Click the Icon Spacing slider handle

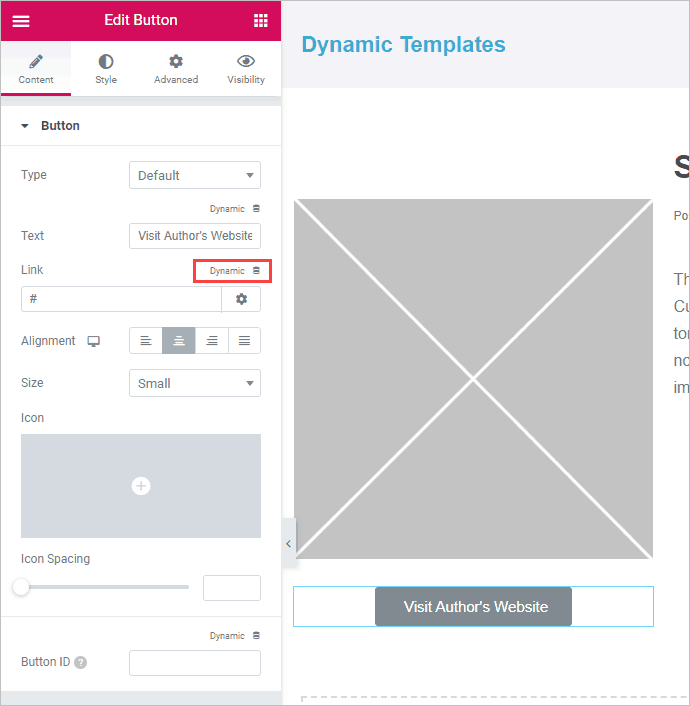tap(21, 587)
